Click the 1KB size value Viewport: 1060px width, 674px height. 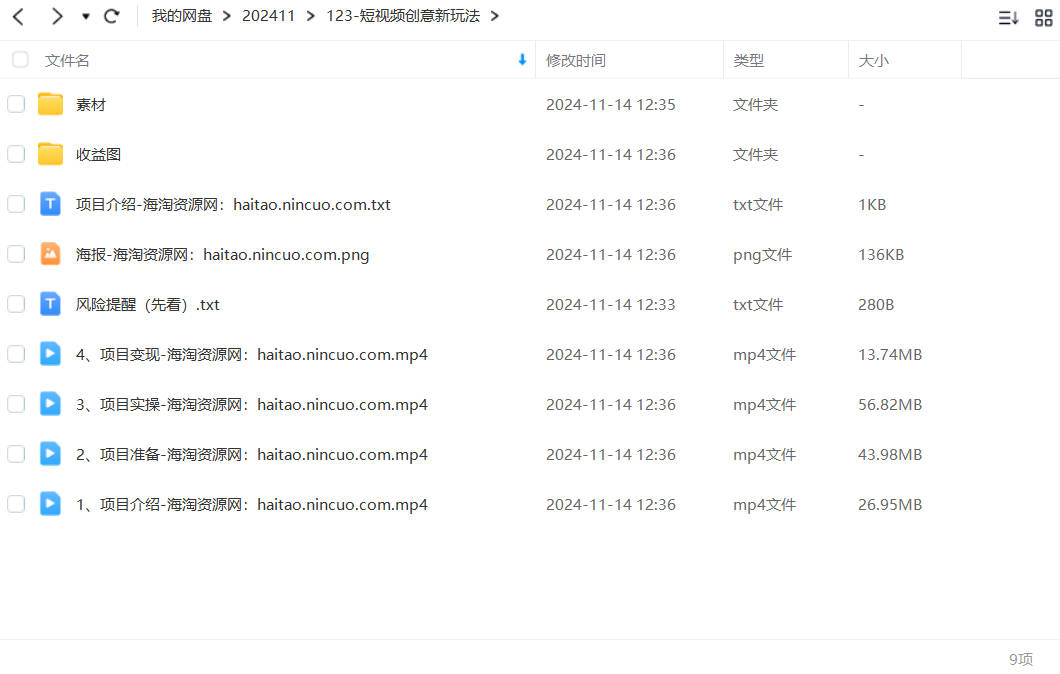click(x=872, y=205)
